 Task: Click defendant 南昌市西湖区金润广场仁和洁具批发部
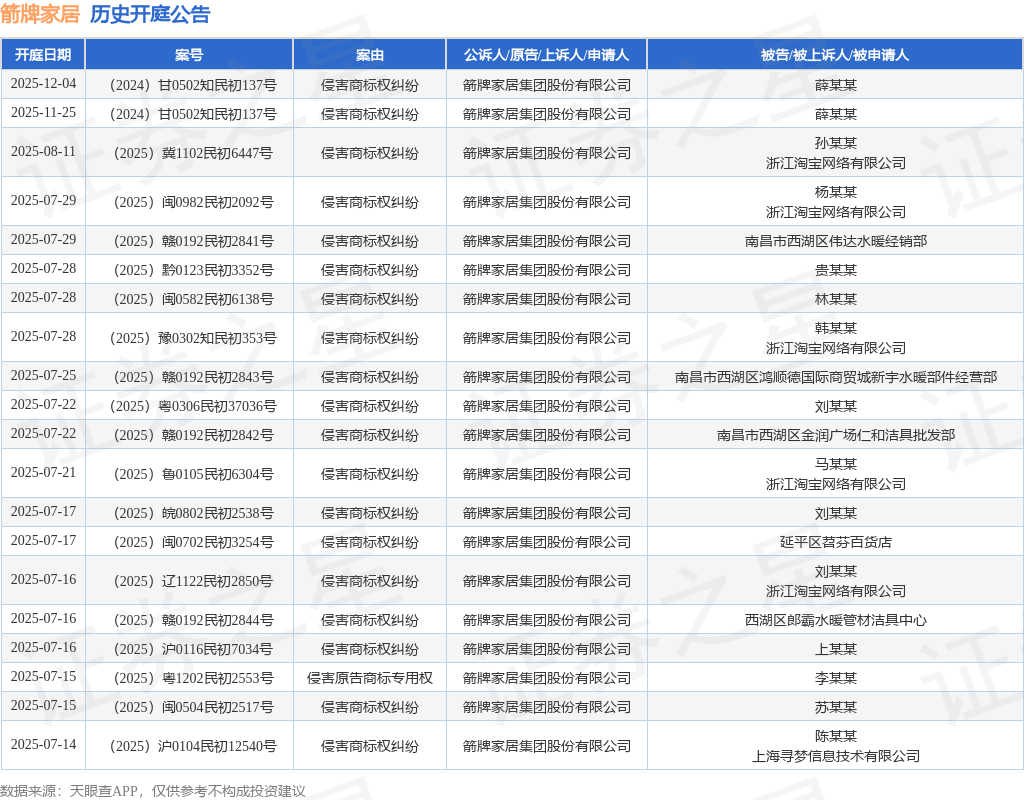835,435
